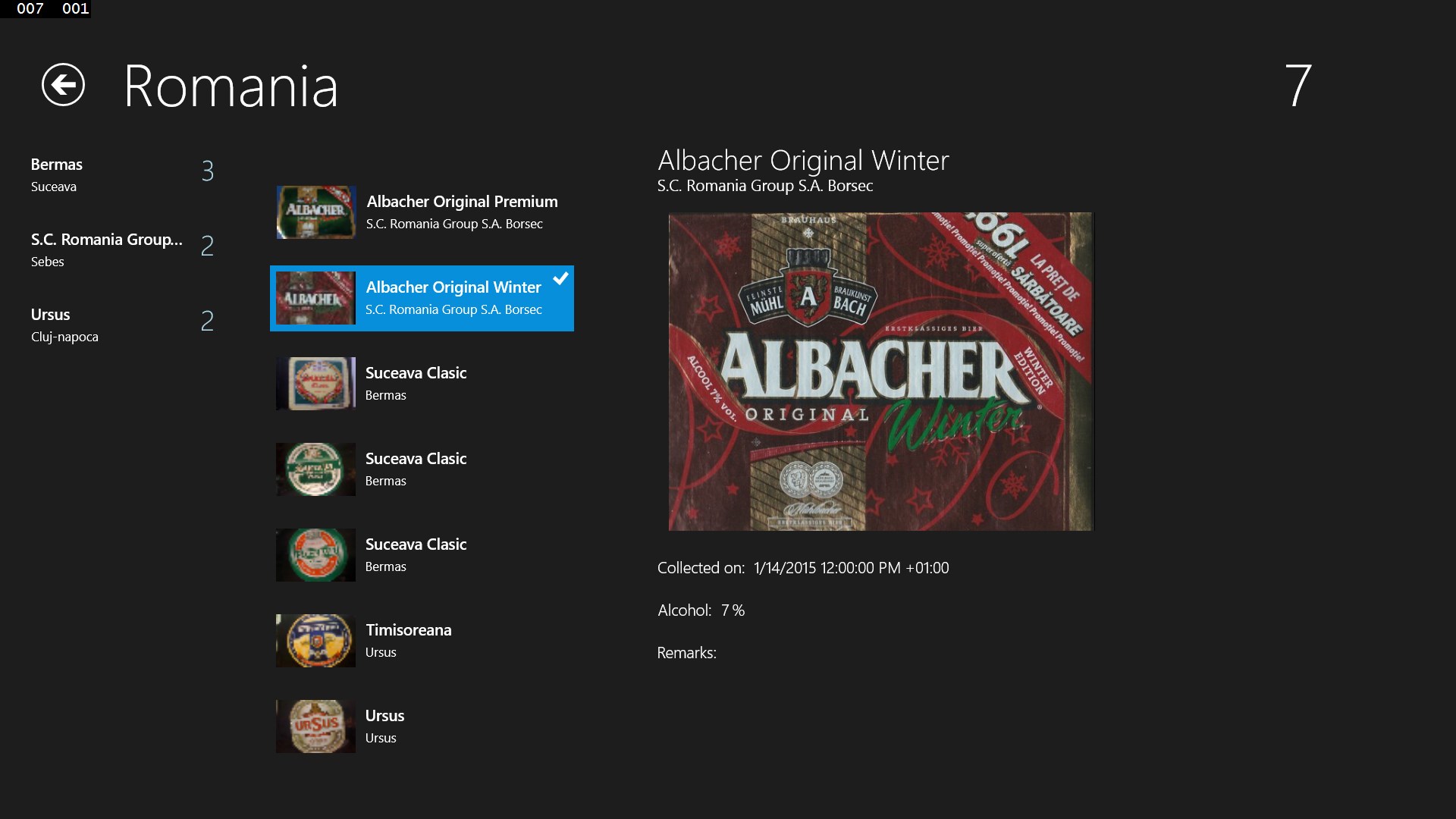Click the large Albacher Winter label image
Viewport: 1456px width, 819px height.
tap(880, 372)
